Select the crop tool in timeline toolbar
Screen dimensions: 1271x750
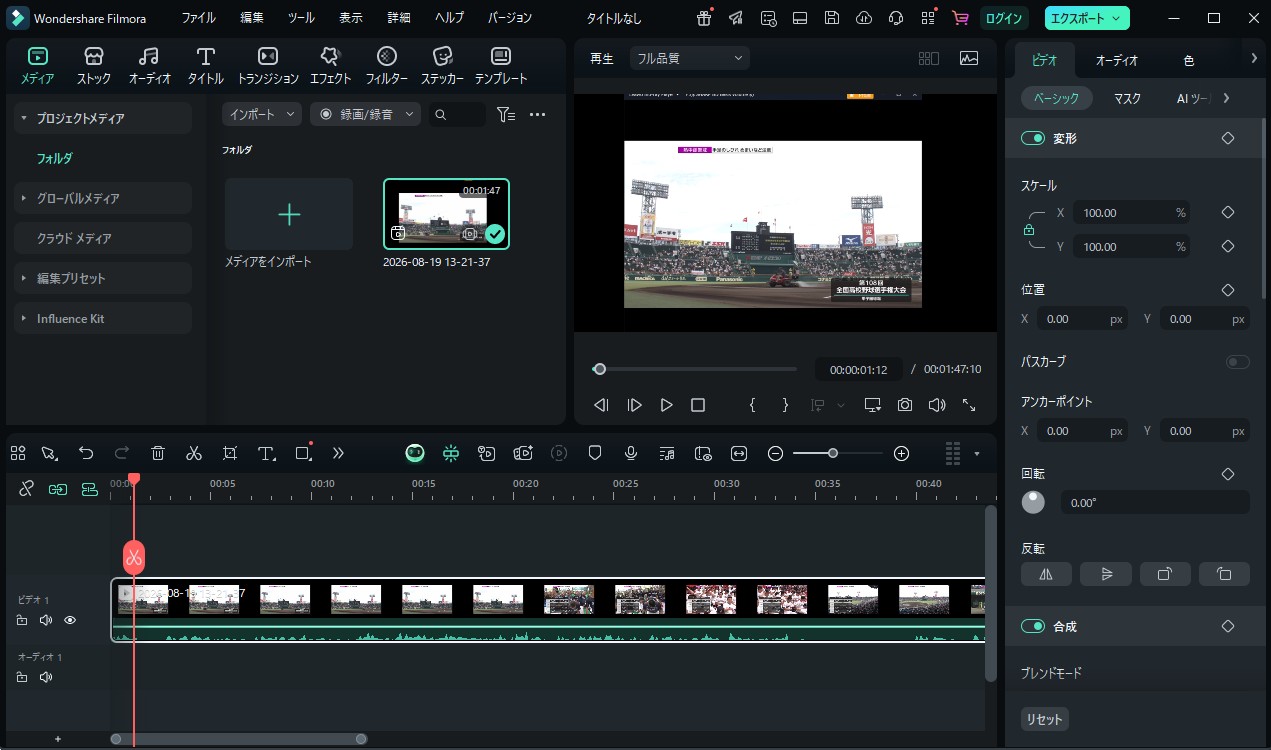(x=230, y=453)
